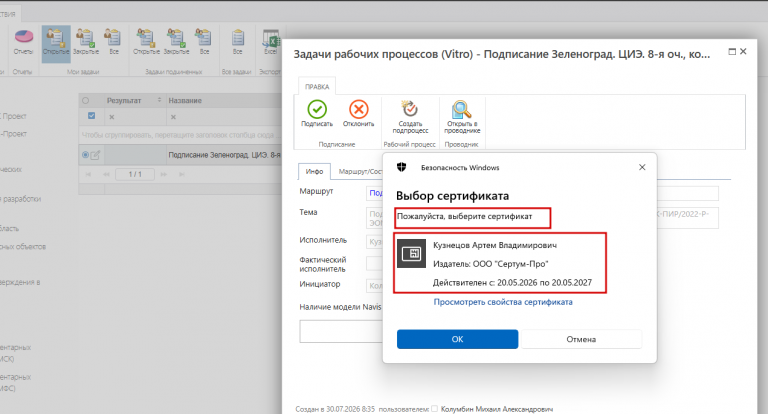Click the Отмена button

[581, 339]
